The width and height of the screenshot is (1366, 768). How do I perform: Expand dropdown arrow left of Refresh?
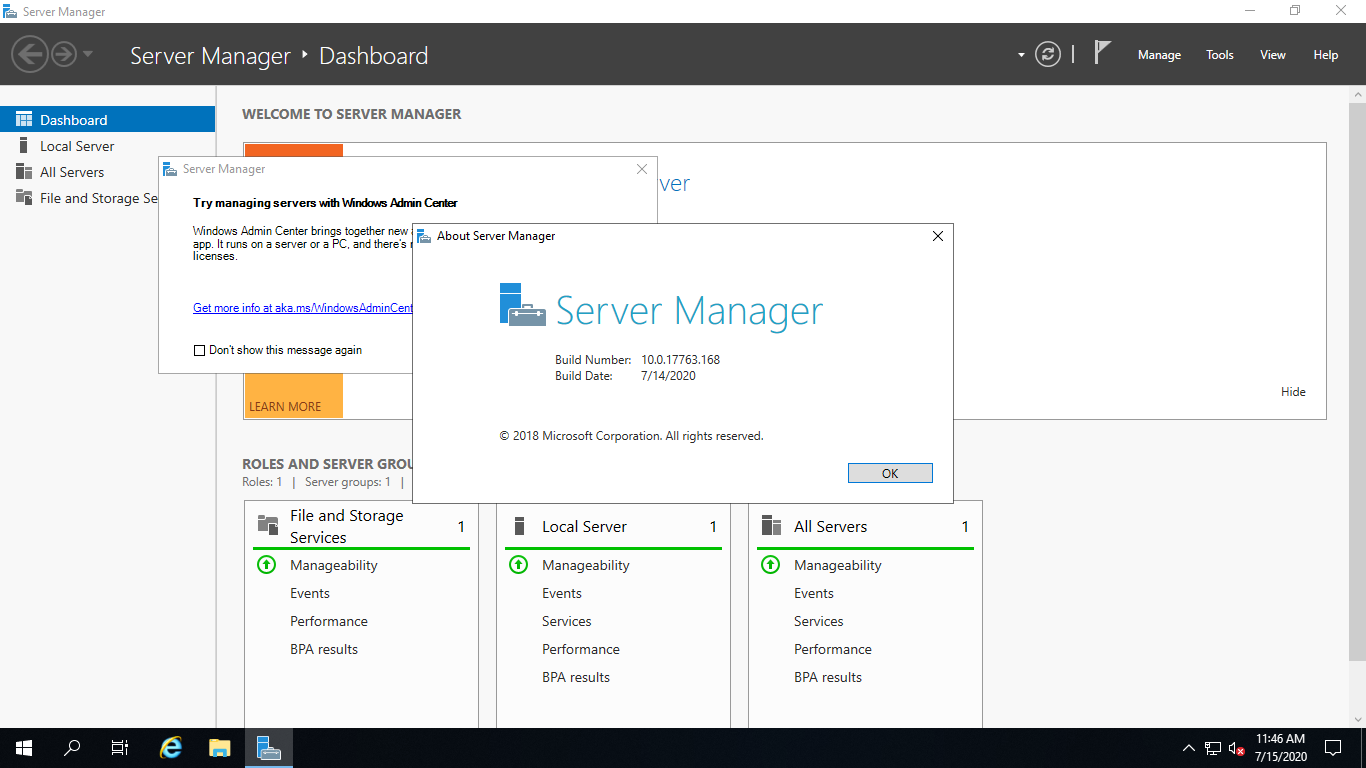tap(1021, 55)
